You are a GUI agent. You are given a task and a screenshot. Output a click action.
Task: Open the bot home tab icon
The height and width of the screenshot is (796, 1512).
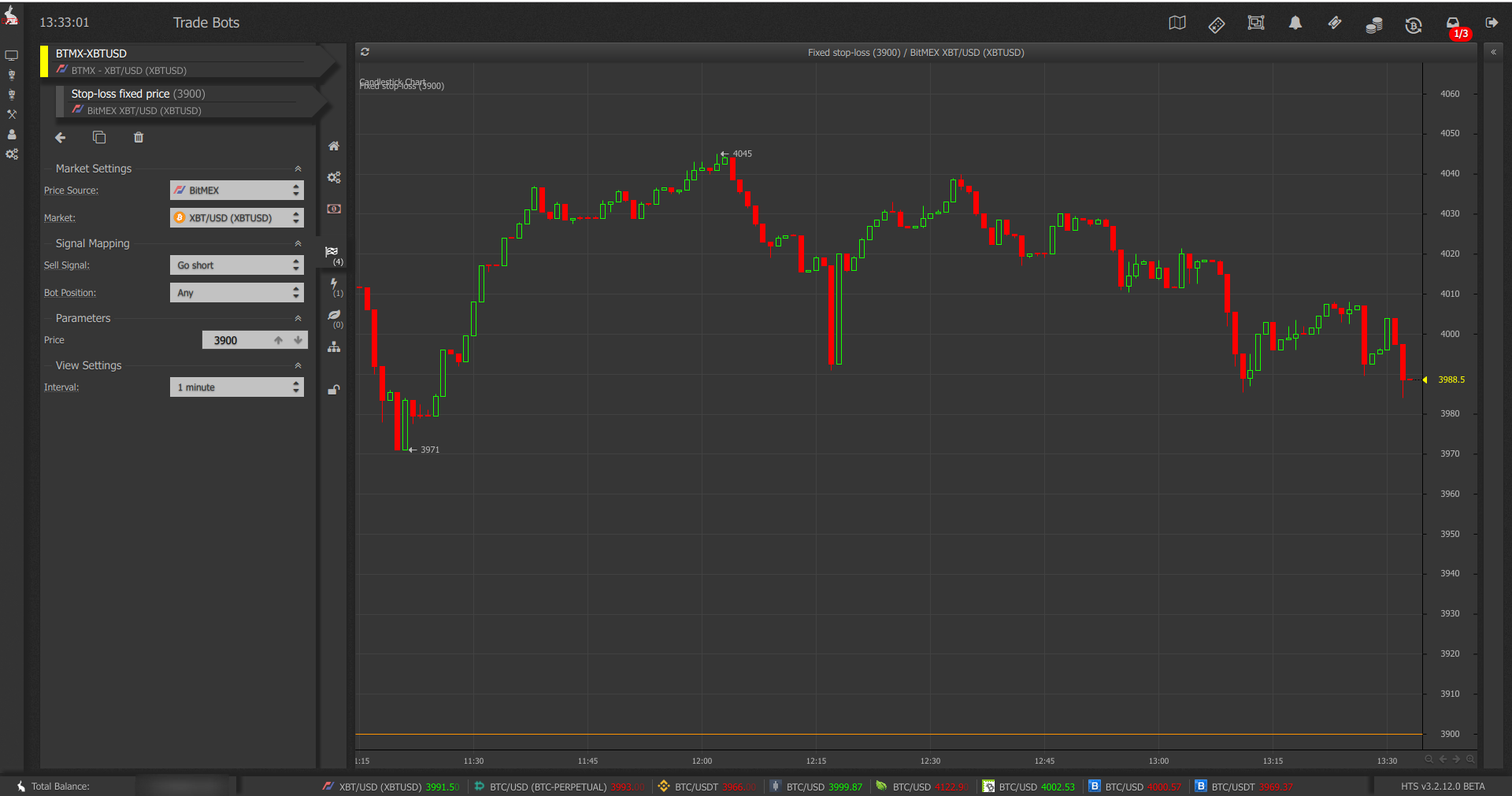click(x=334, y=146)
